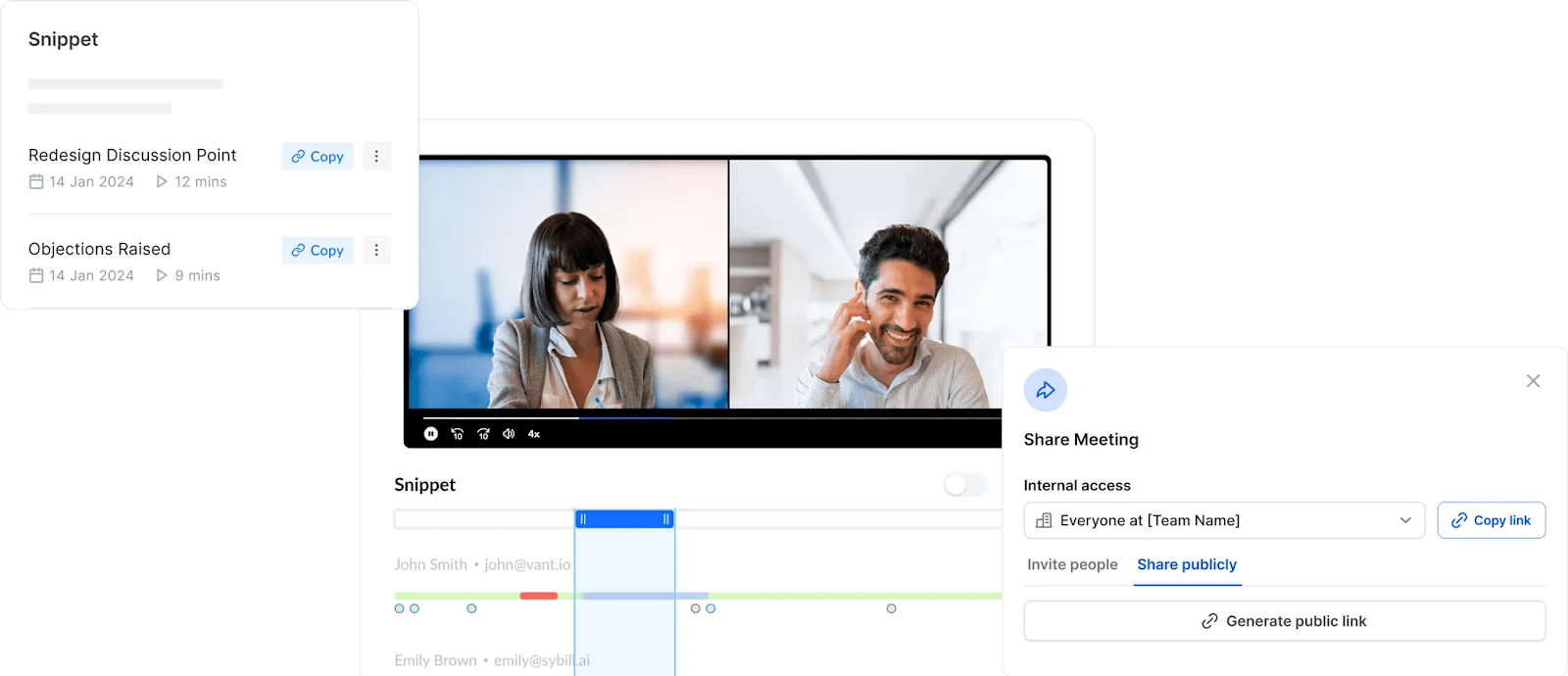This screenshot has height=676, width=1568.
Task: Click the Copy link button
Action: 1492,520
